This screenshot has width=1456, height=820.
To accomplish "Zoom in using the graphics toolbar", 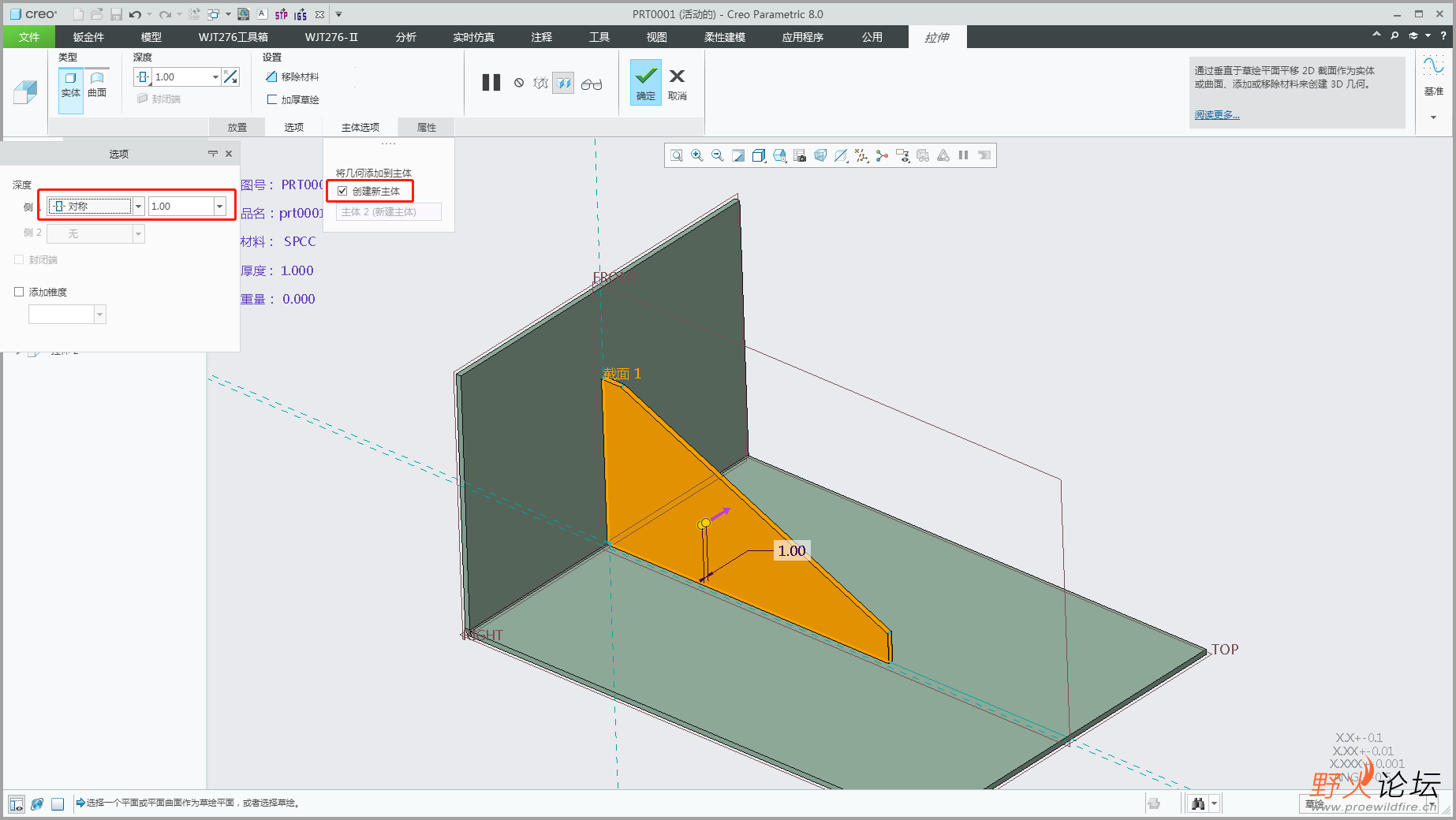I will point(697,156).
